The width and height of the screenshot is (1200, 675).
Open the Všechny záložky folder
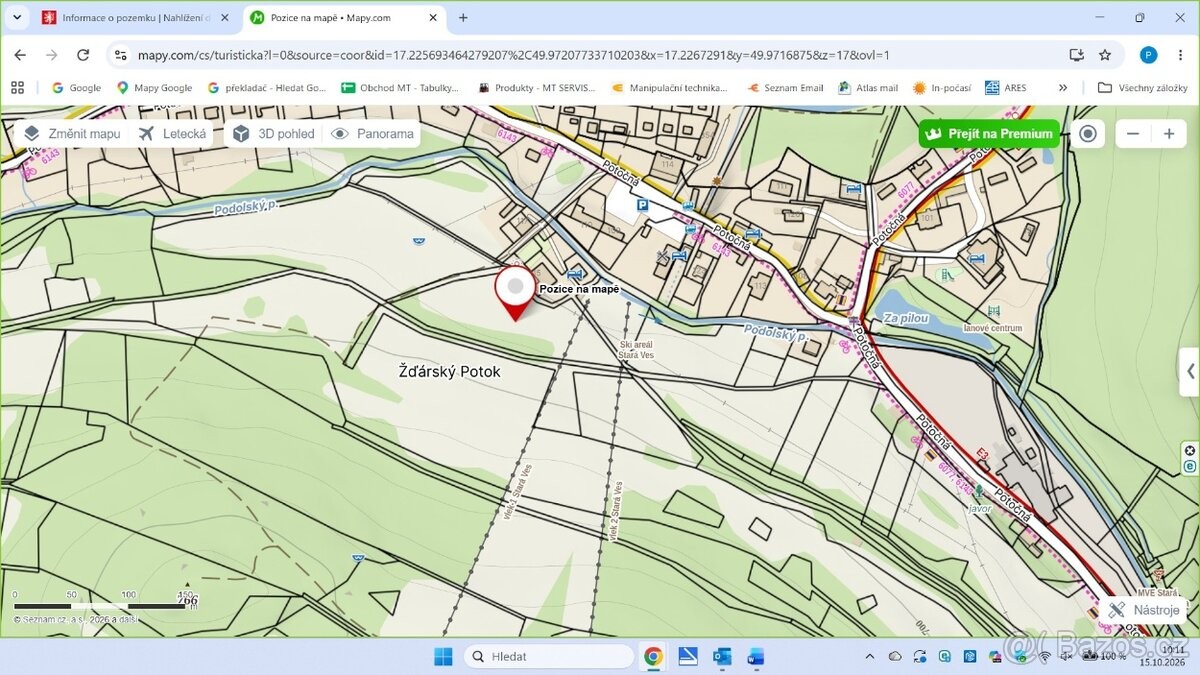click(1142, 88)
